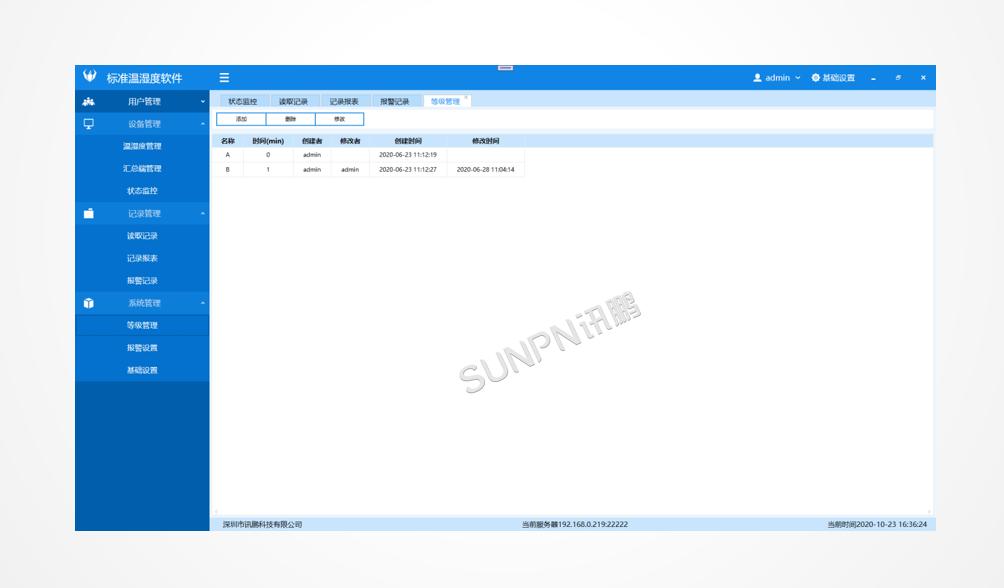This screenshot has height=588, width=1004.
Task: Close the 等级管理 tab
Action: coord(466,98)
